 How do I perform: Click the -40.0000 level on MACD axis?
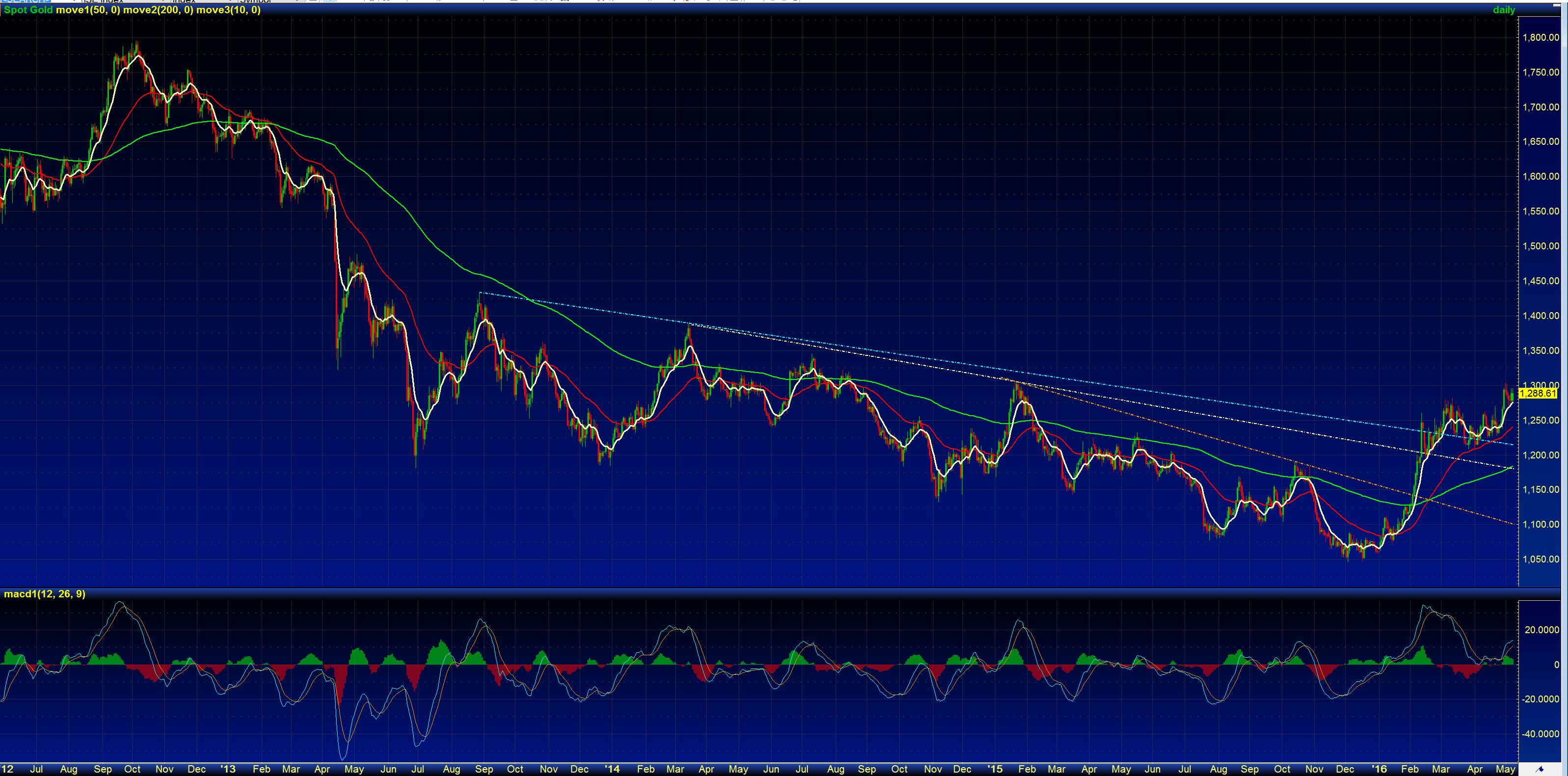[1540, 735]
